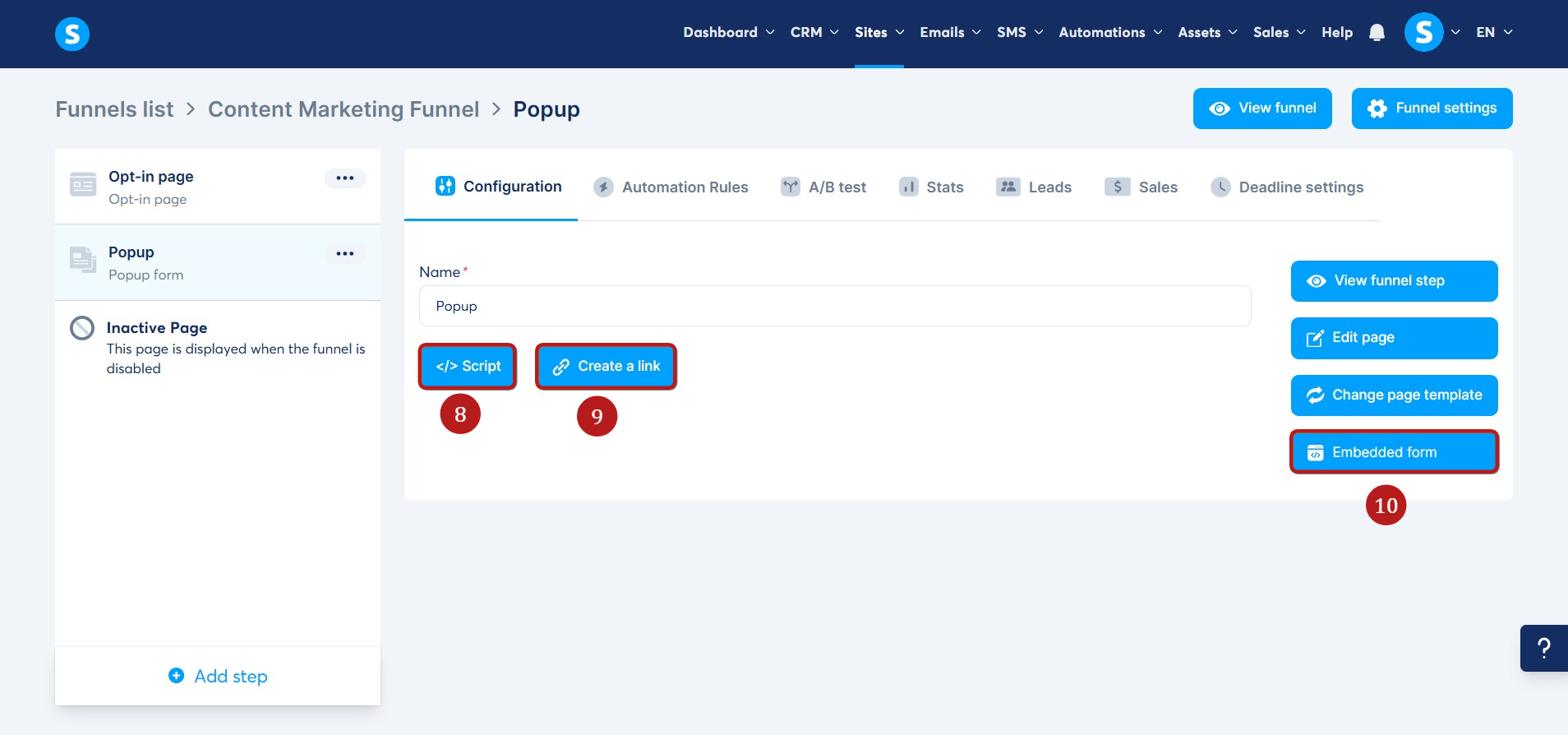Focus the Name input field
Image resolution: width=1568 pixels, height=735 pixels.
[x=835, y=306]
